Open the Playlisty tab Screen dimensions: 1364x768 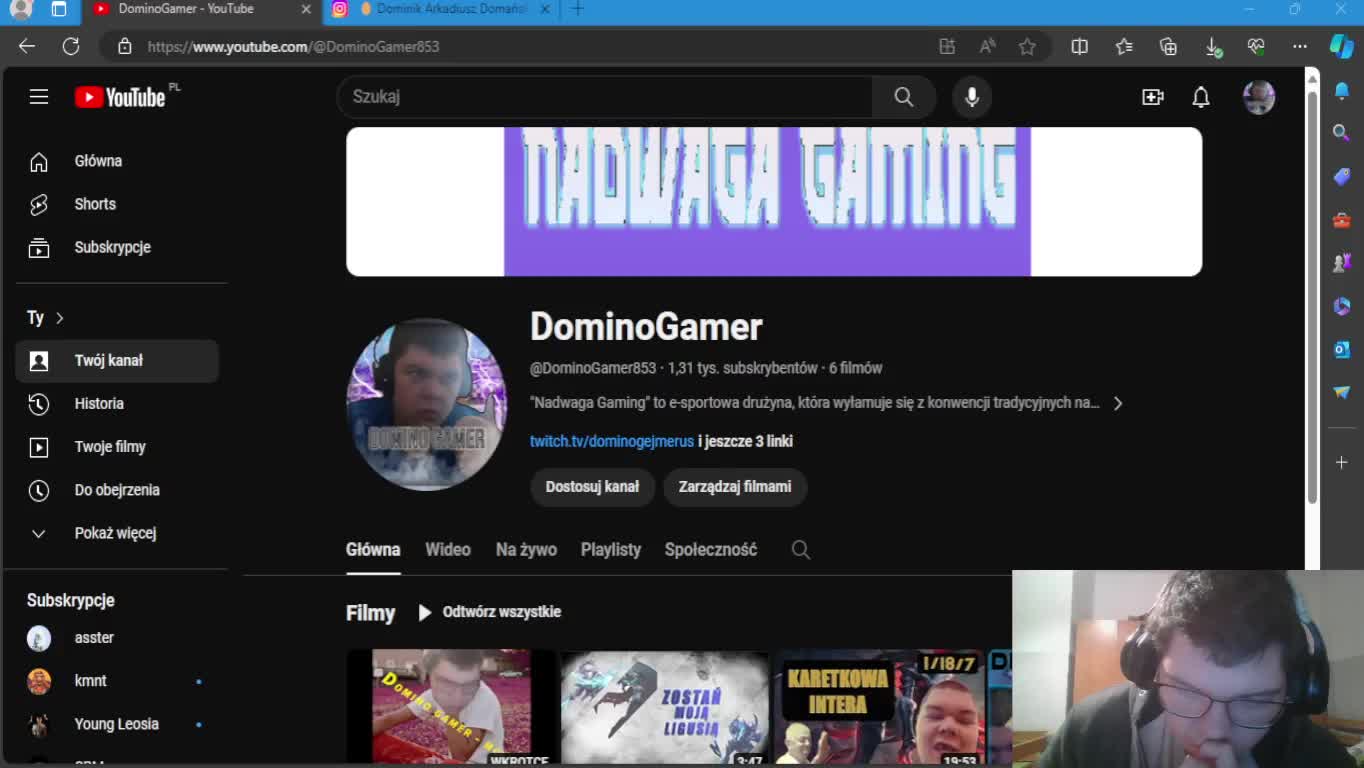[611, 549]
